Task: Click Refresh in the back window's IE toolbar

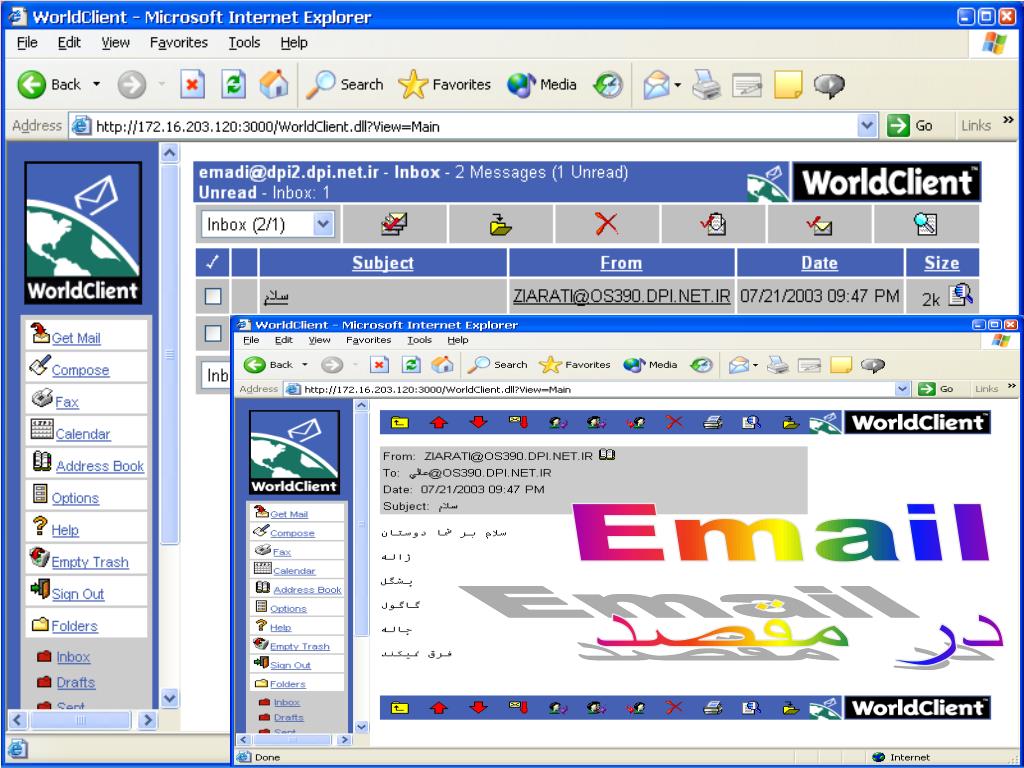Action: coord(233,84)
